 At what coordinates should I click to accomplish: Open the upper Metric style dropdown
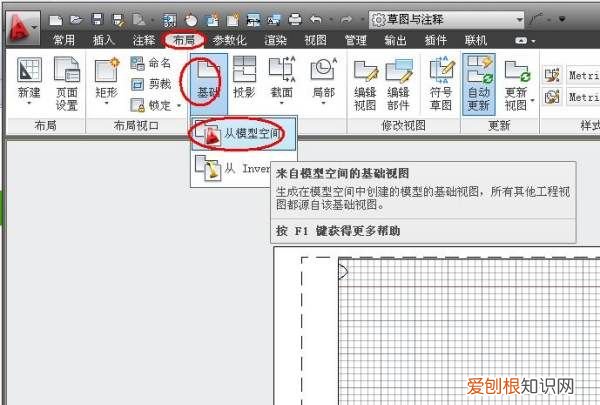[583, 75]
